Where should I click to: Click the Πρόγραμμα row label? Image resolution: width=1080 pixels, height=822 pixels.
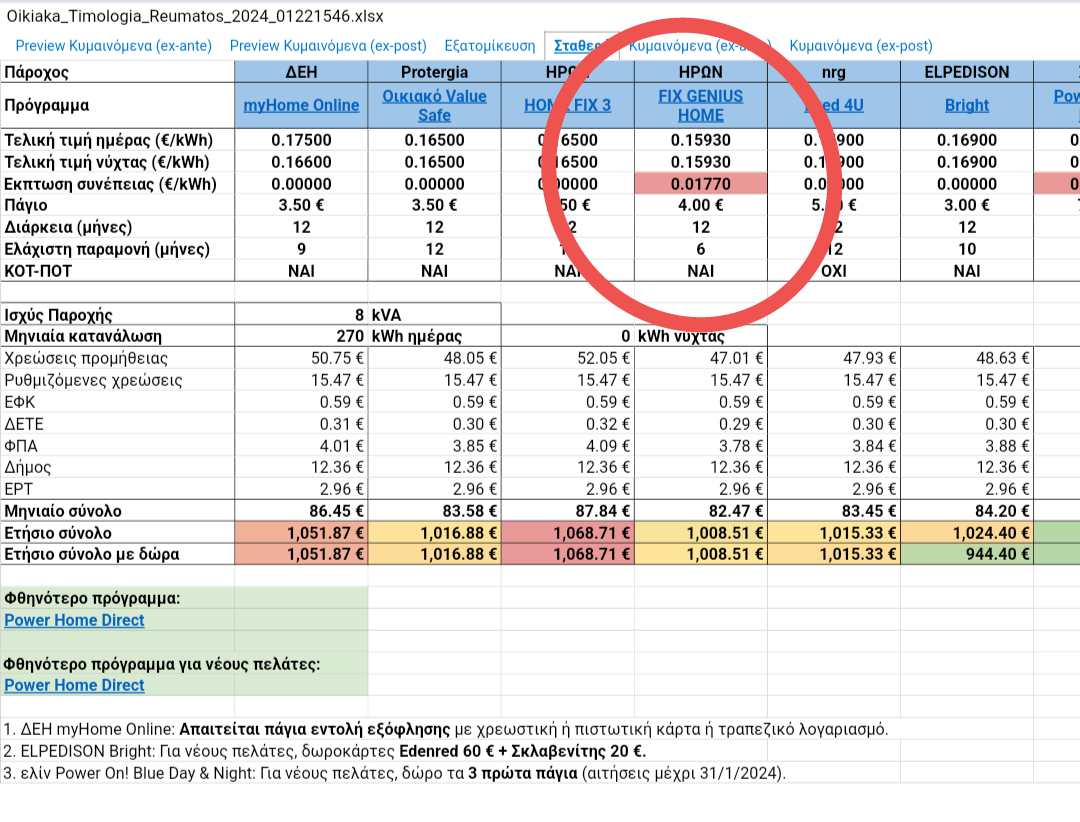tap(47, 105)
